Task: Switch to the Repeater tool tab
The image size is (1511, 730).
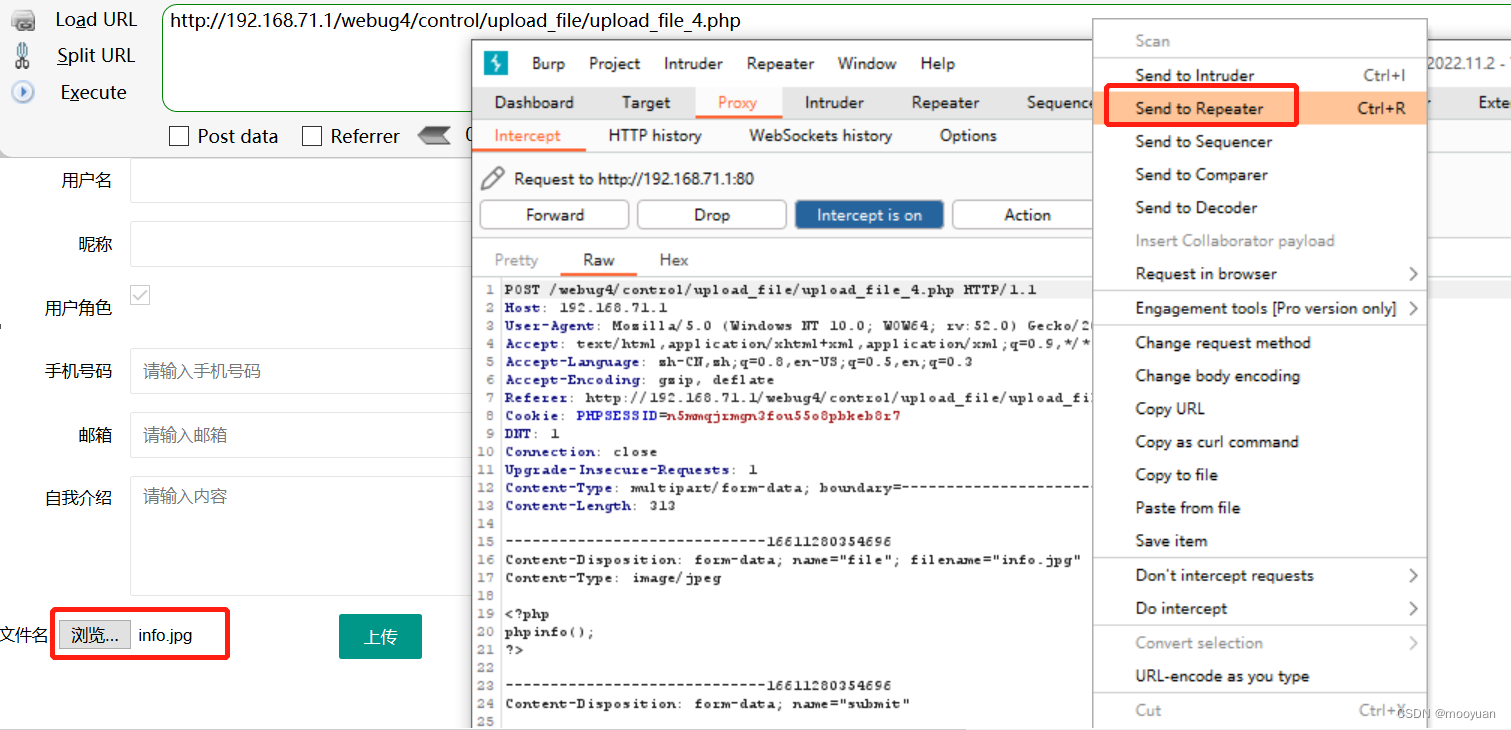Action: [x=945, y=102]
